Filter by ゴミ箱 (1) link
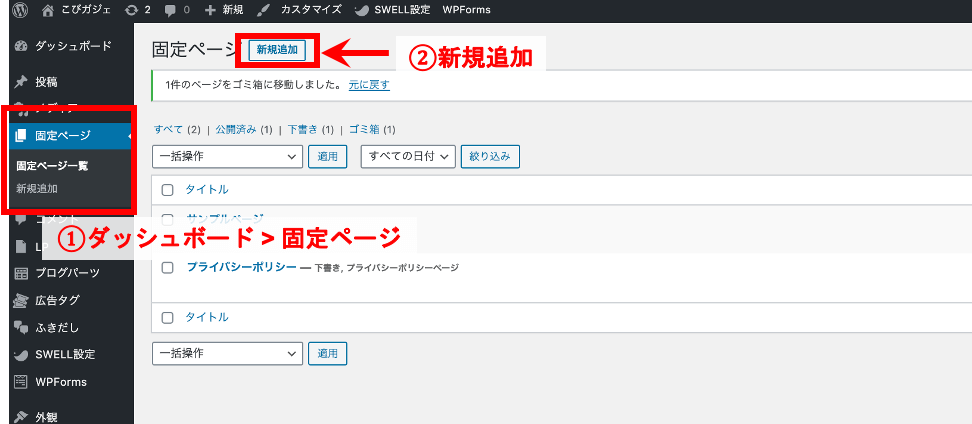 (x=372, y=130)
